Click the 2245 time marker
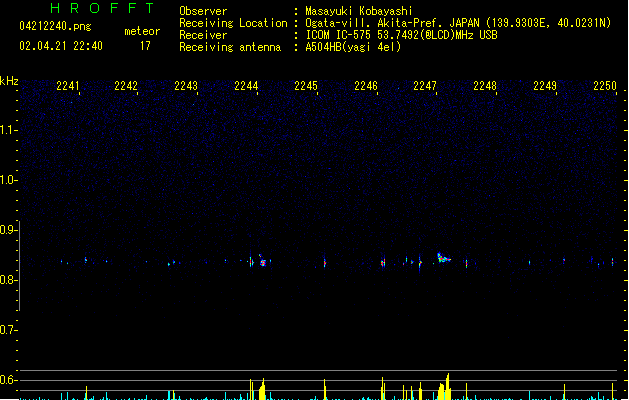 click(306, 86)
